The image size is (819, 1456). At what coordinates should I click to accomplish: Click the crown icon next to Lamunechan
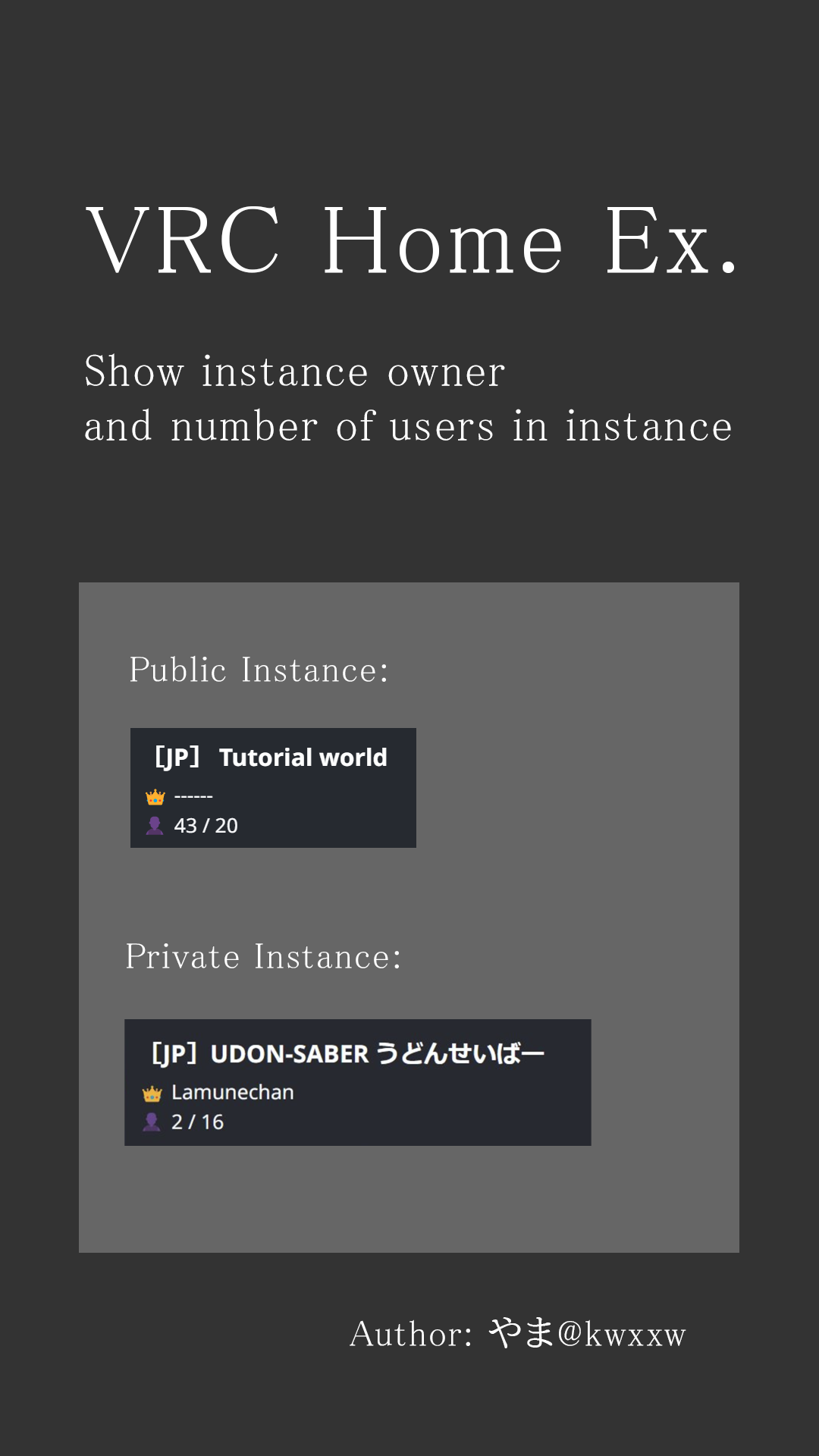click(x=152, y=1094)
